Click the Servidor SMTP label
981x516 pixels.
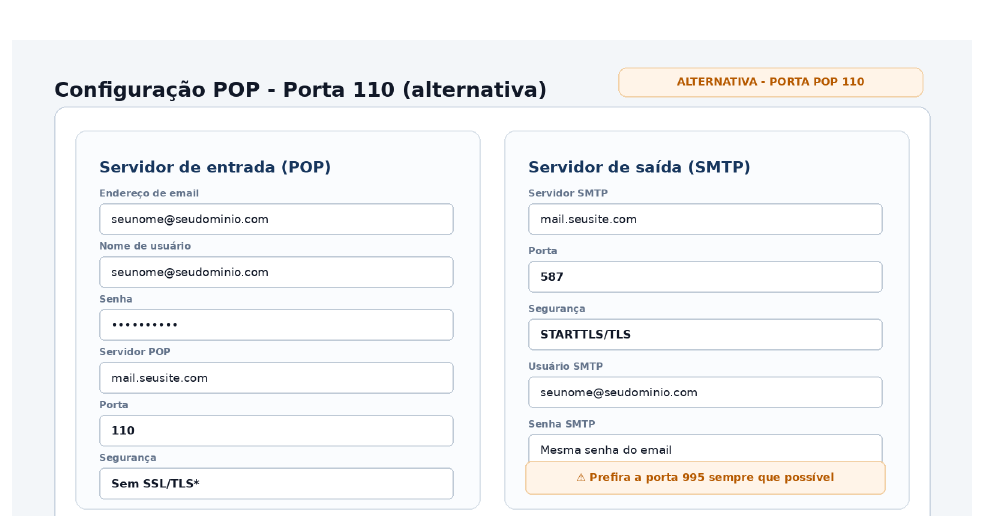(x=568, y=193)
